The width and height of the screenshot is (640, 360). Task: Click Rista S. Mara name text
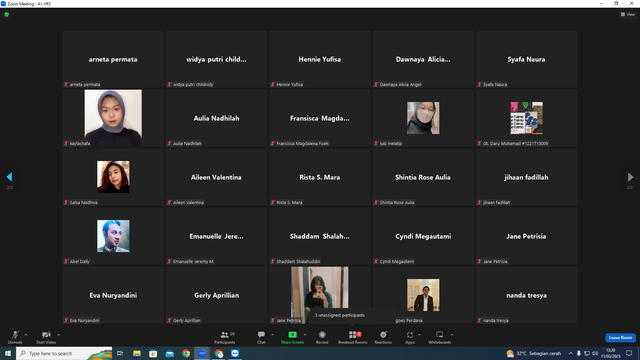tap(320, 177)
